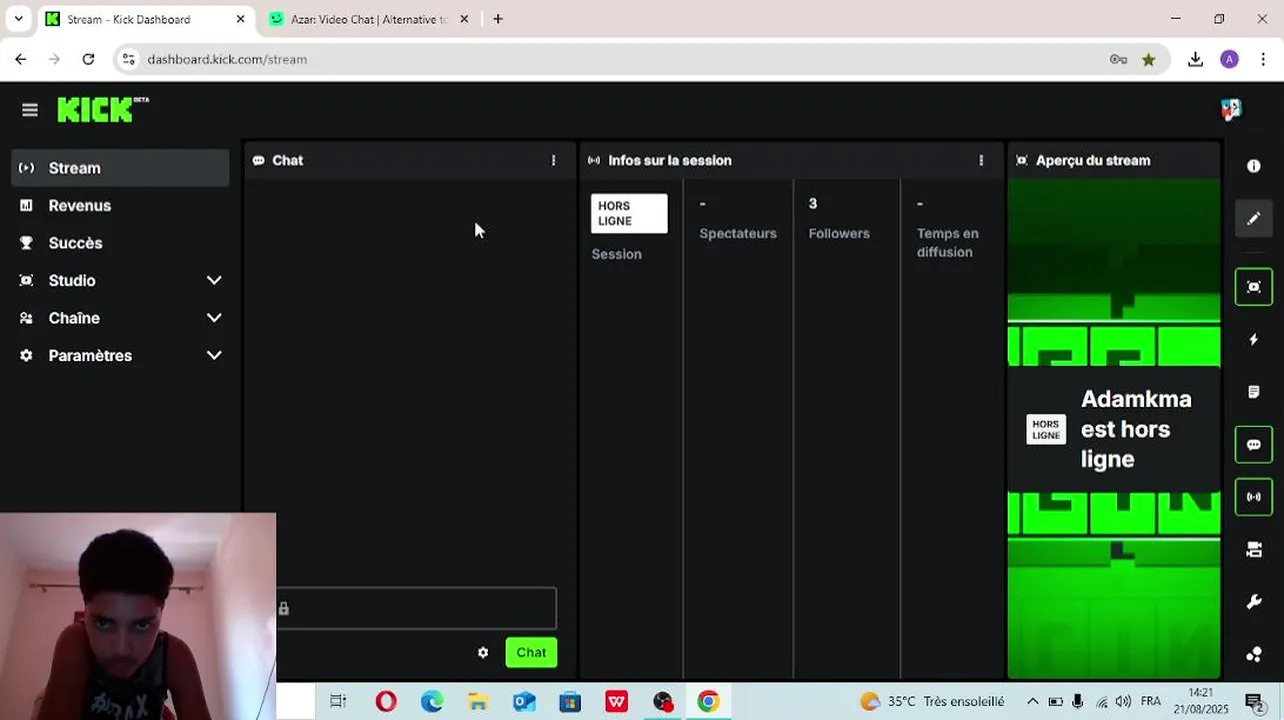The height and width of the screenshot is (720, 1284).
Task: Toggle the chat widget icon in right toolbar
Action: (x=1254, y=445)
